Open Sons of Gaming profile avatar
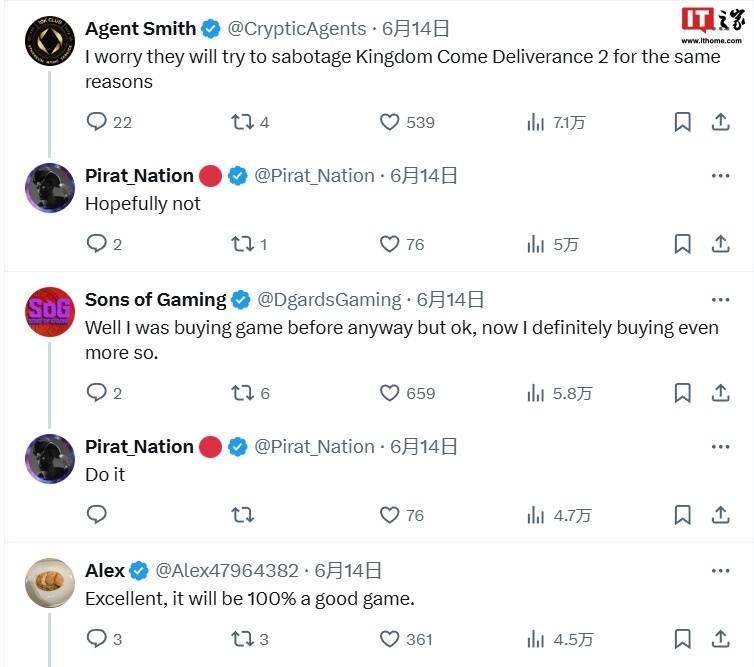The width and height of the screenshot is (754, 667). (50, 311)
